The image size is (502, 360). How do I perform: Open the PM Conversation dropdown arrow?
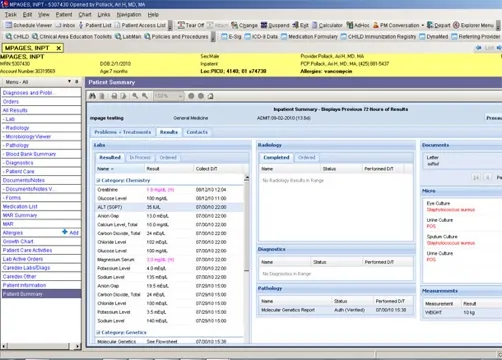[423, 25]
